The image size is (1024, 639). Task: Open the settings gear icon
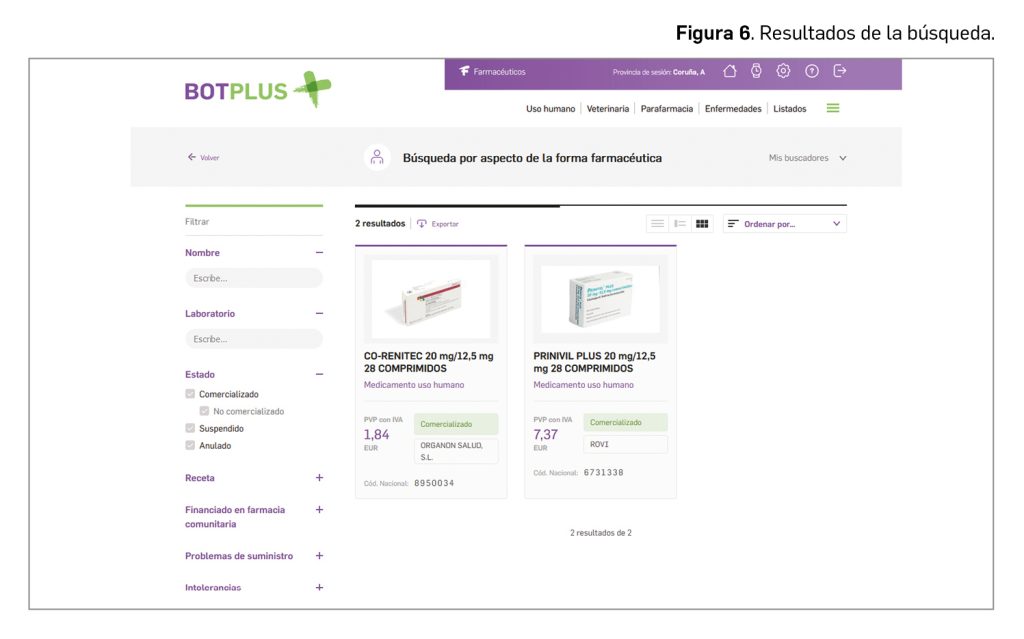tap(784, 71)
